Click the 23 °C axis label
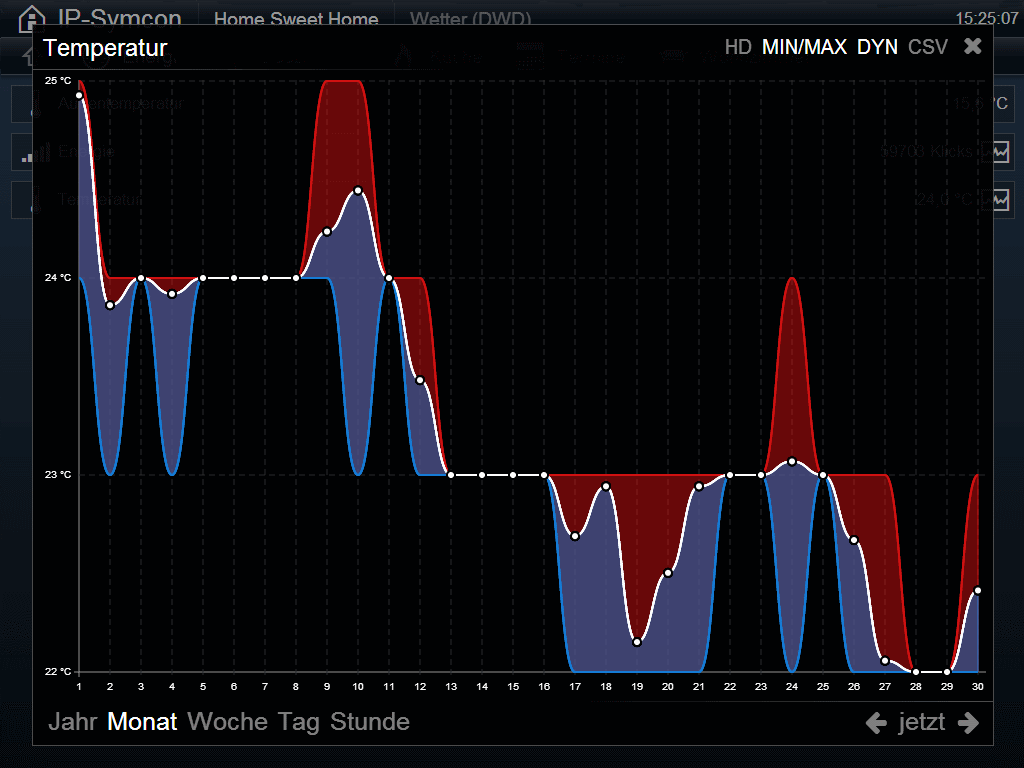The image size is (1024, 768). (58, 474)
